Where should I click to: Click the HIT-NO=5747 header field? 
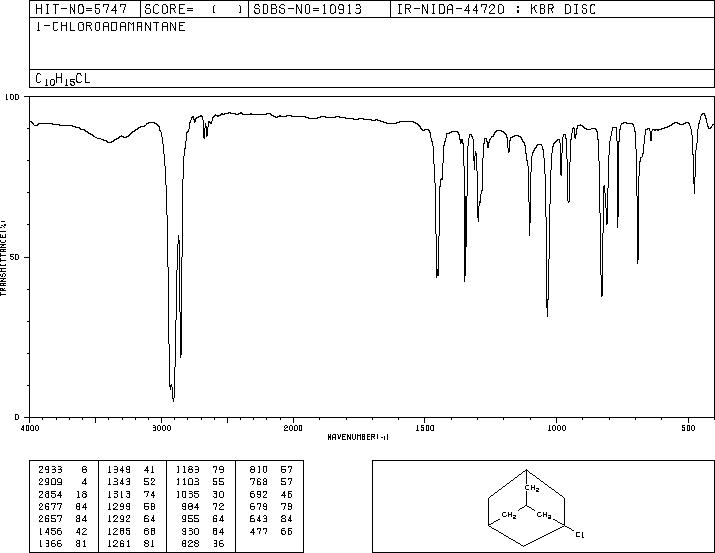81,9
